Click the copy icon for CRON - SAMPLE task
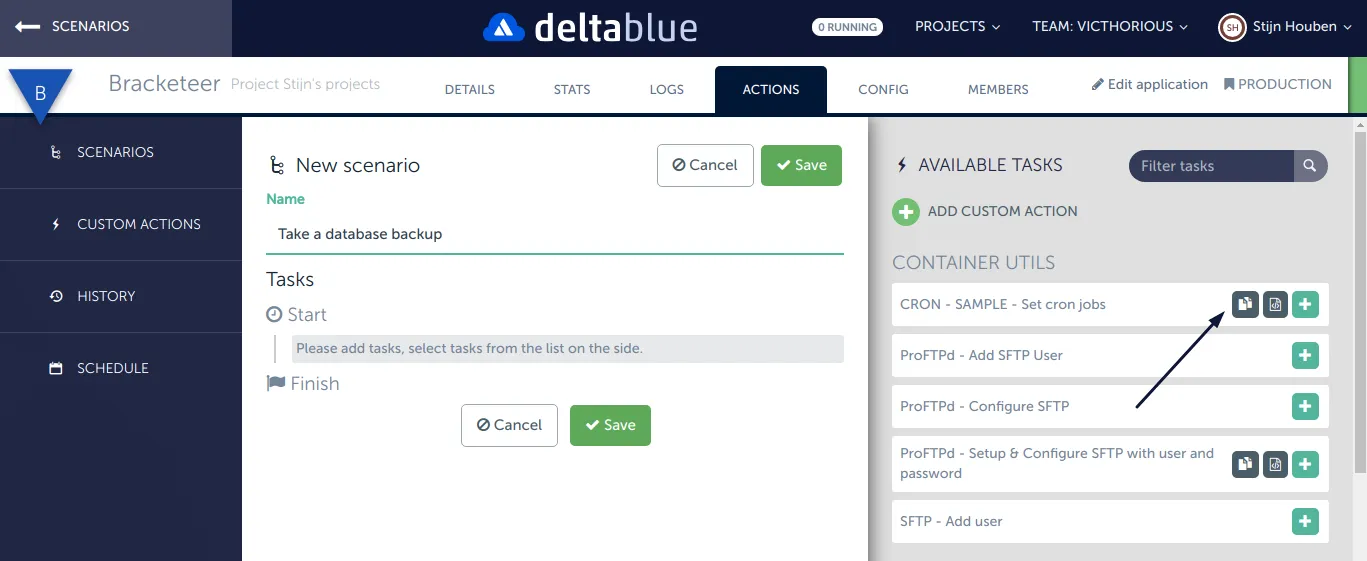 (1244, 304)
